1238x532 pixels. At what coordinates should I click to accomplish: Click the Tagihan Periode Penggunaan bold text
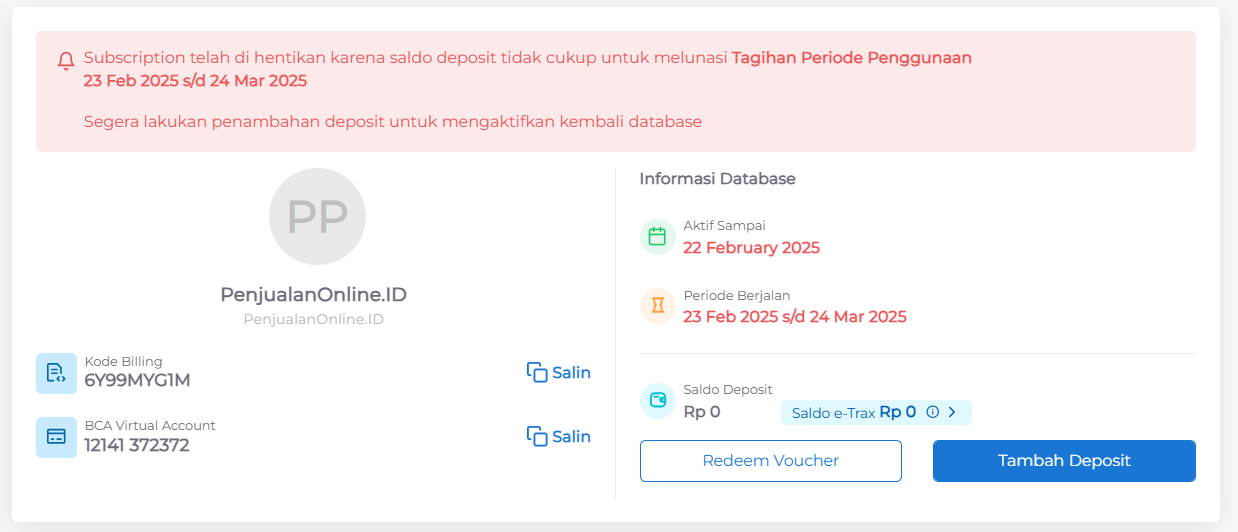[x=852, y=58]
